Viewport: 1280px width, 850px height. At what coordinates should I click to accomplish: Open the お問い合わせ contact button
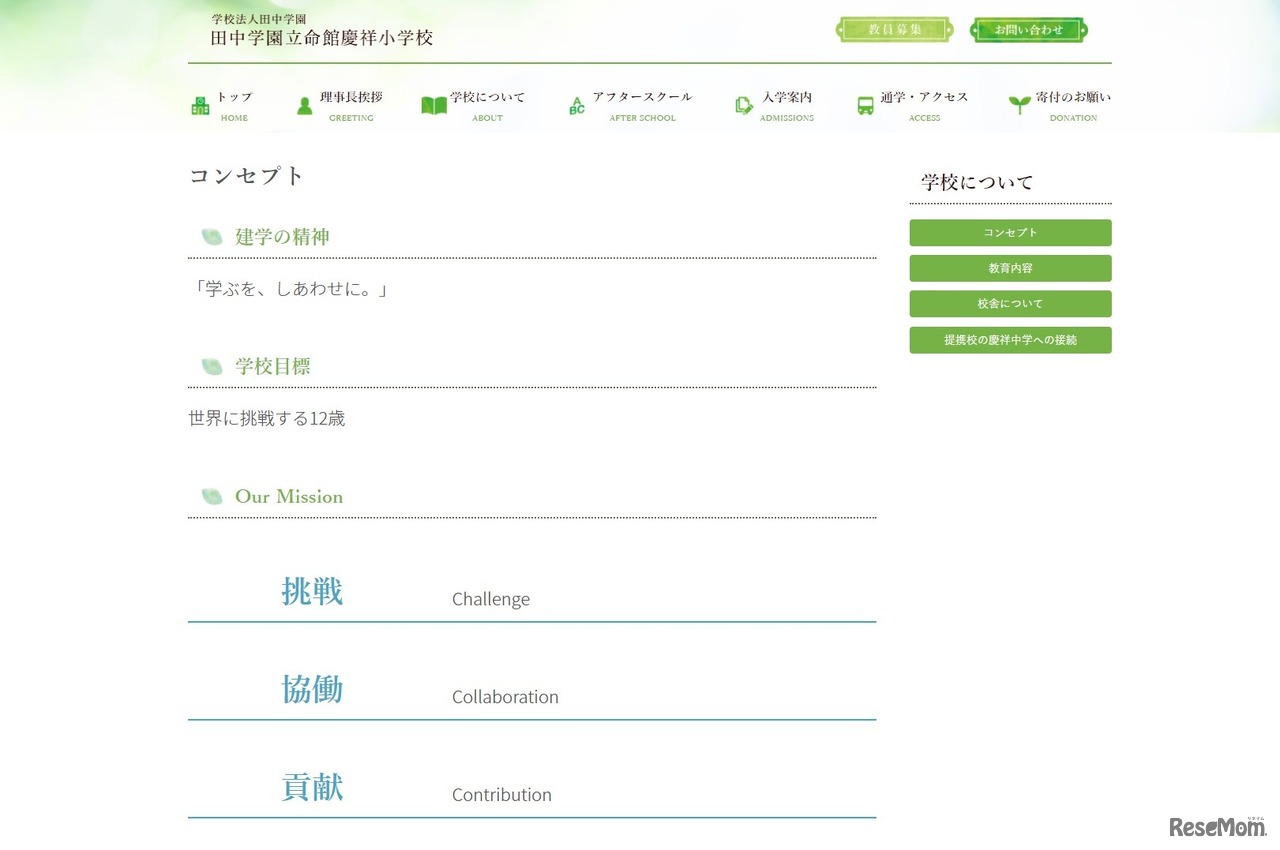[x=1028, y=30]
